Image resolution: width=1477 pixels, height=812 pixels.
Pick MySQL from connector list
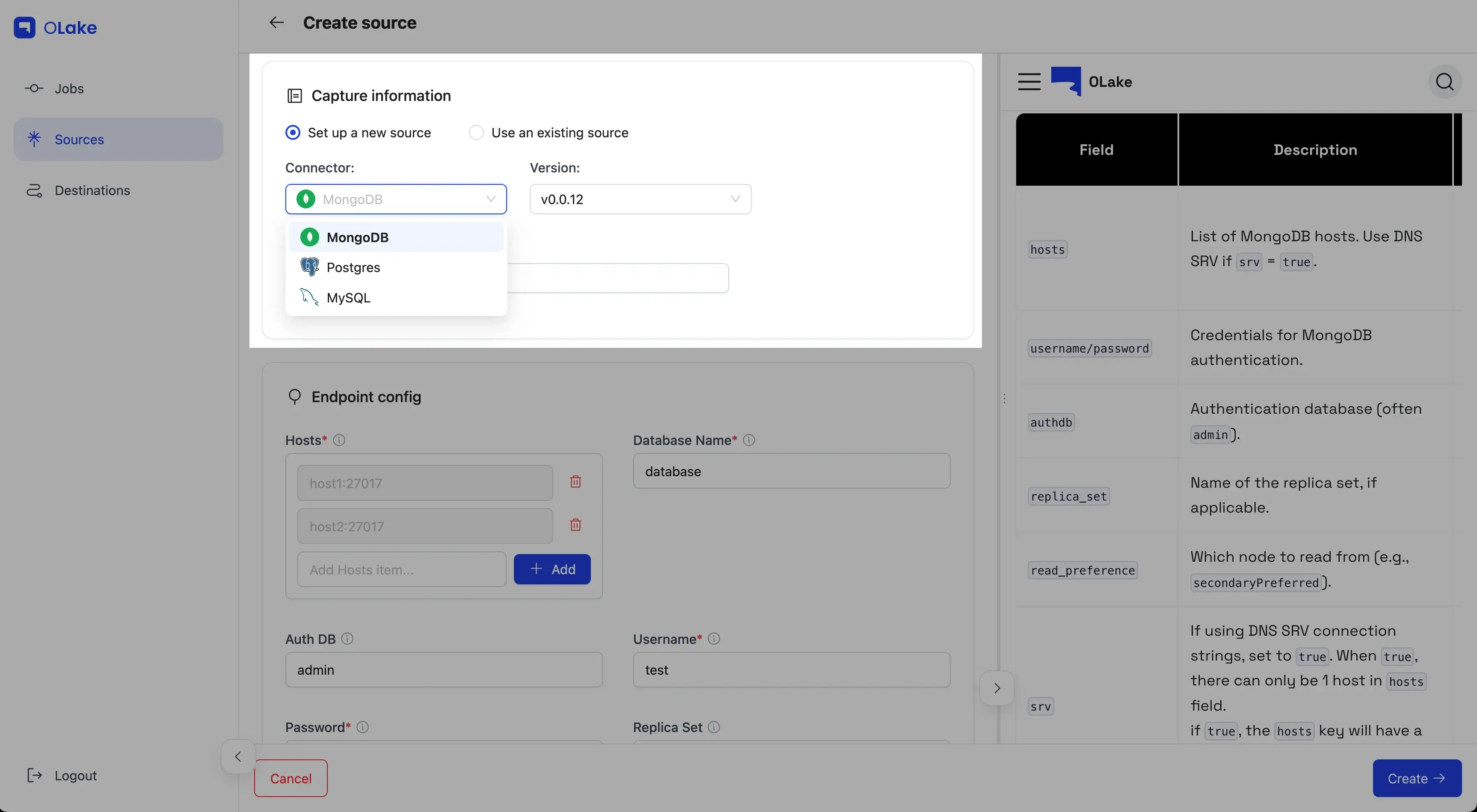348,298
